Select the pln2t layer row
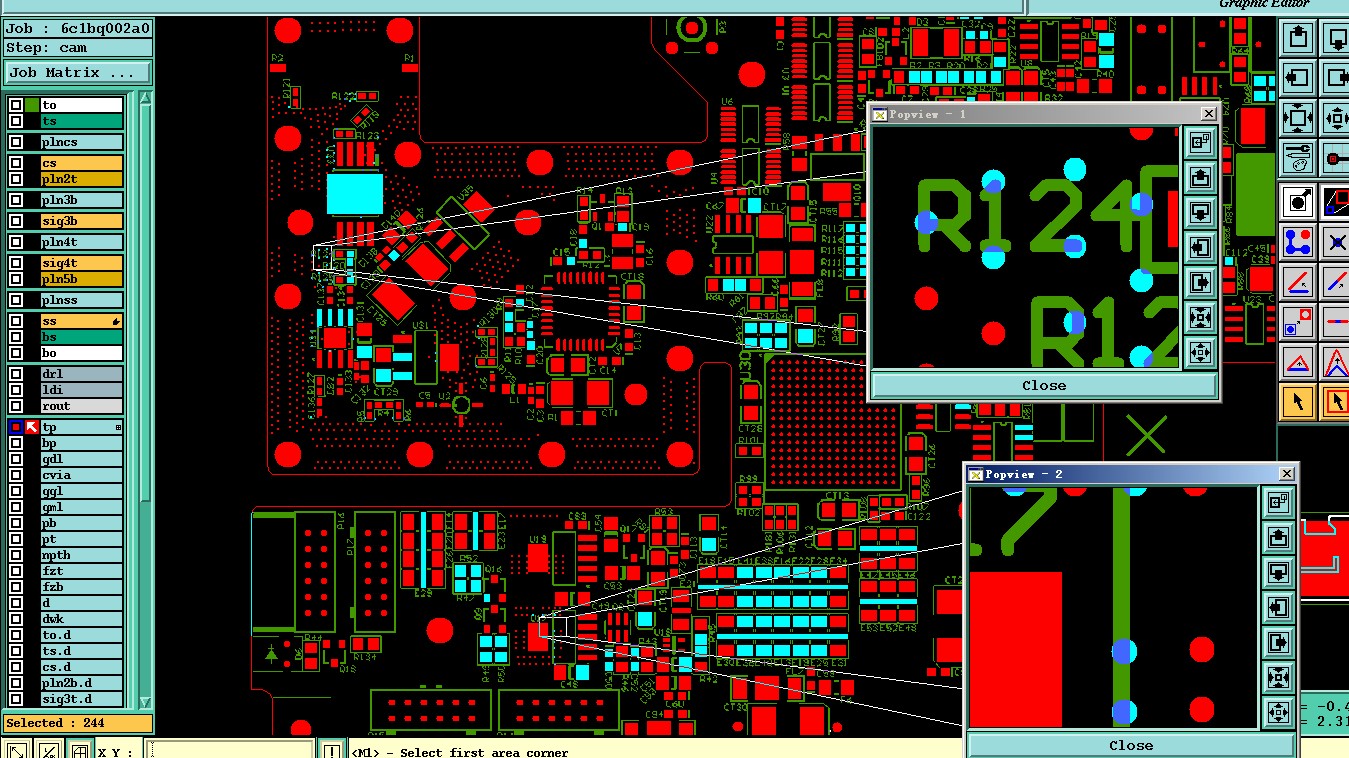 (81, 179)
